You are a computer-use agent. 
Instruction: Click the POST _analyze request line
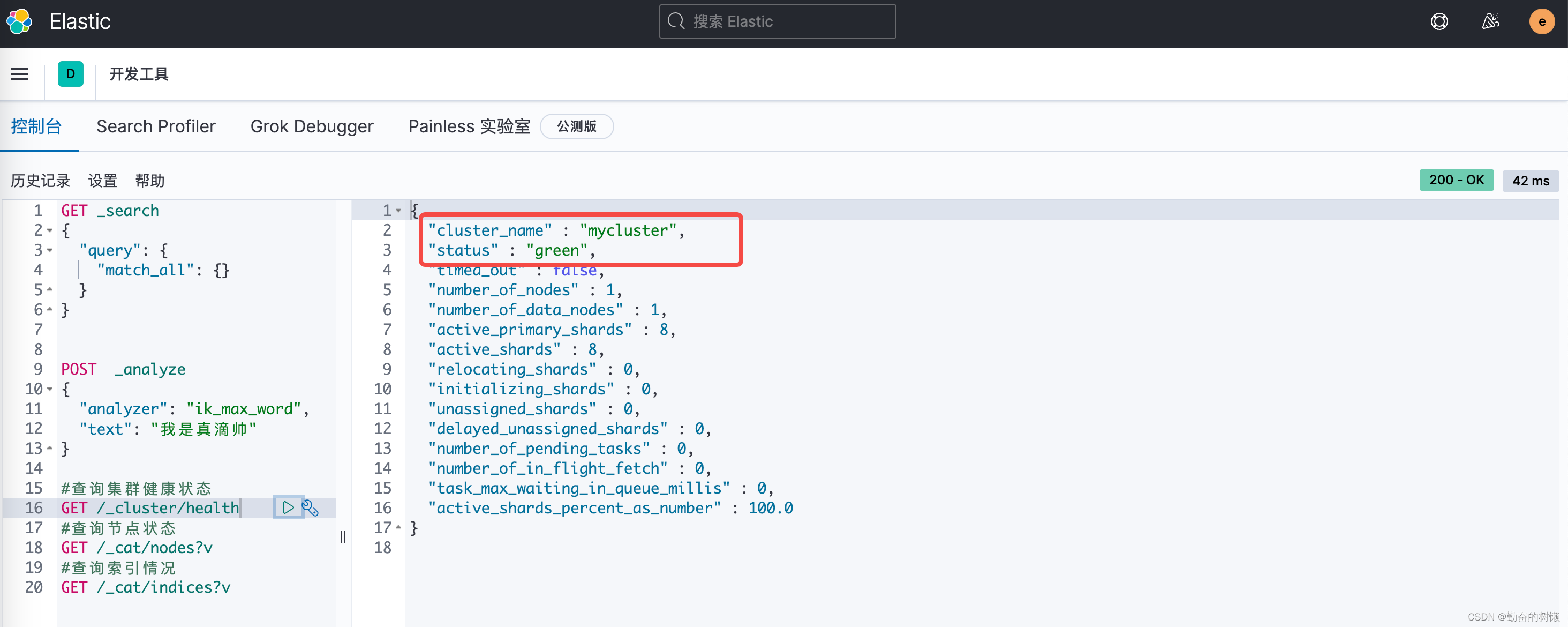coord(124,369)
